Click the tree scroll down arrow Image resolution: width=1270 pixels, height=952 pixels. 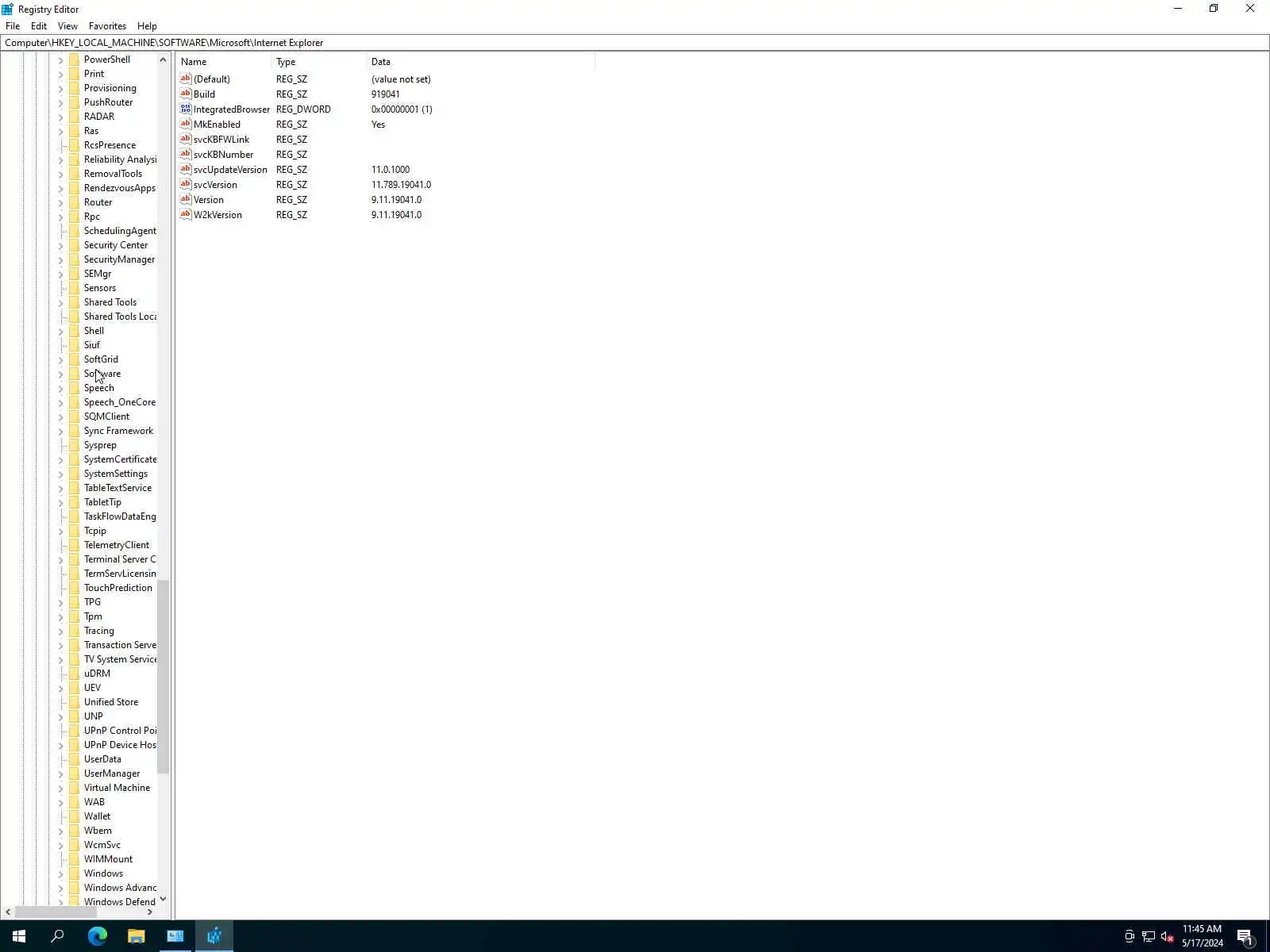pos(163,899)
